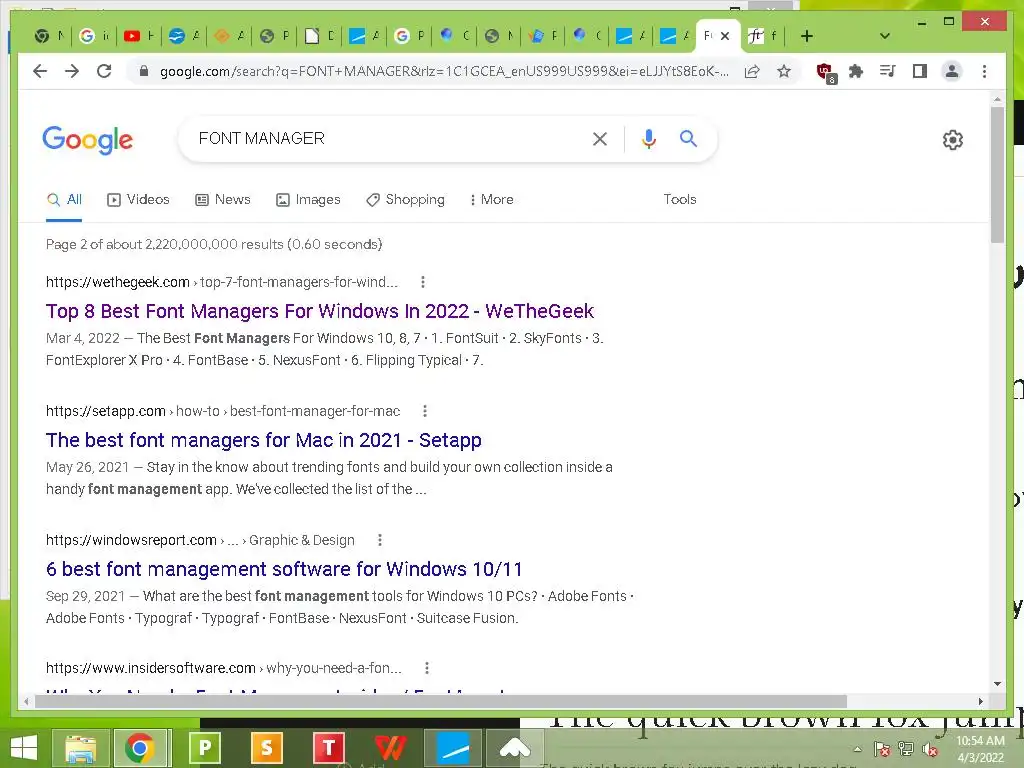Open the media control playlist icon
The width and height of the screenshot is (1024, 768).
pos(888,71)
